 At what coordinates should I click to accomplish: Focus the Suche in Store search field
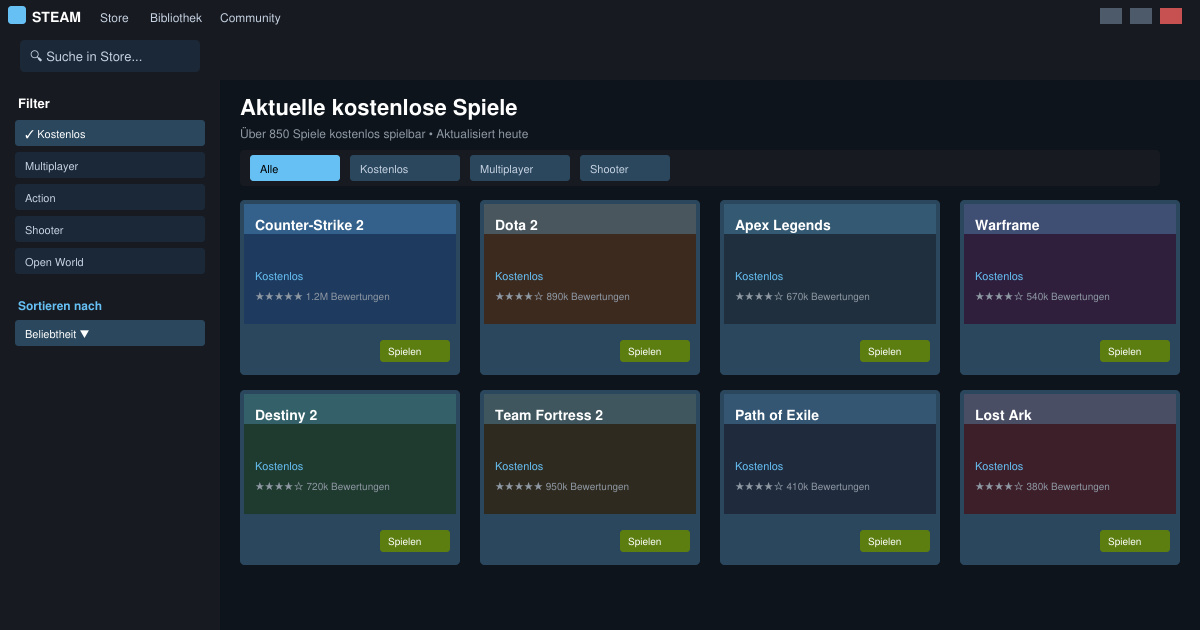click(x=110, y=56)
